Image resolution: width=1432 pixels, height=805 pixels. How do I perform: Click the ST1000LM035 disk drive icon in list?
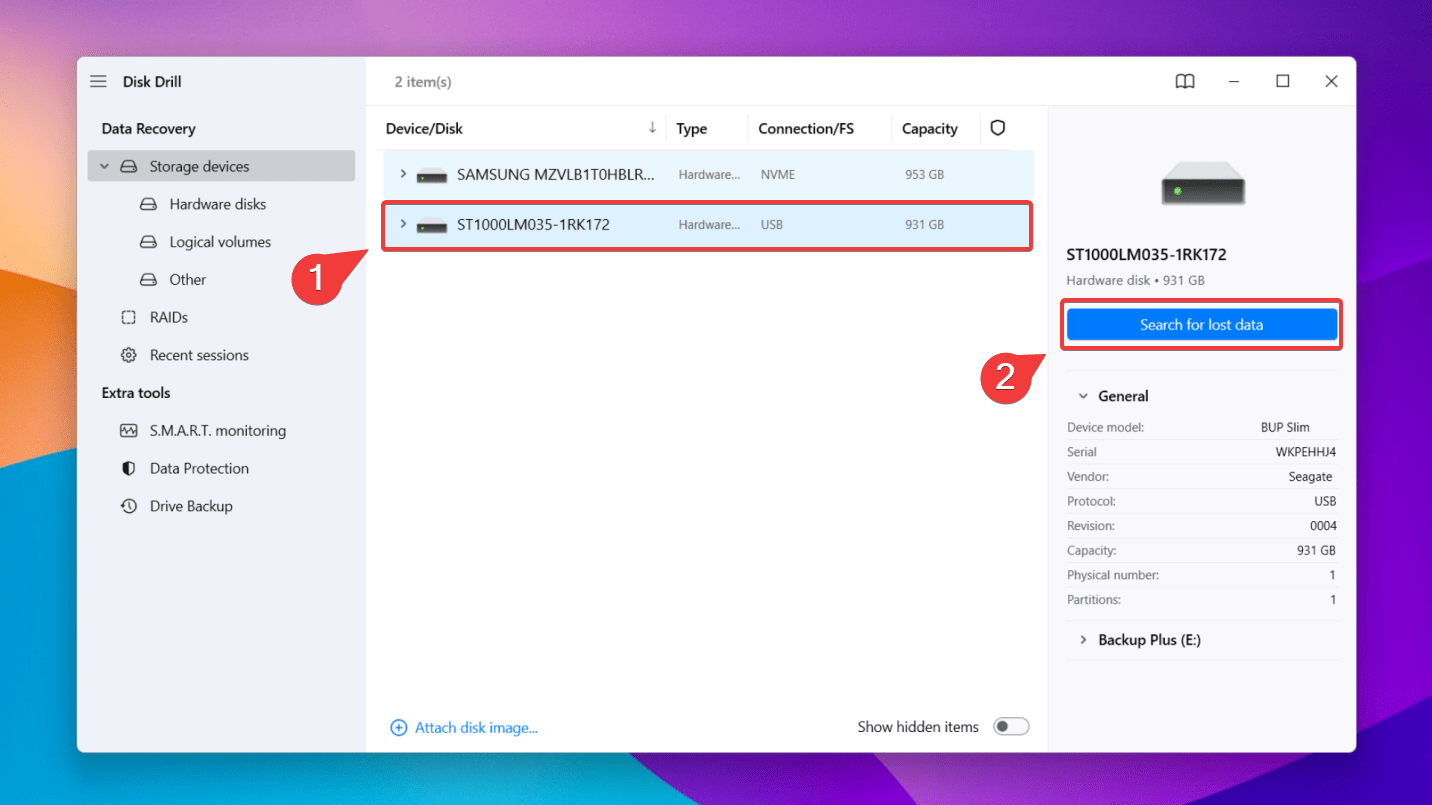[432, 225]
